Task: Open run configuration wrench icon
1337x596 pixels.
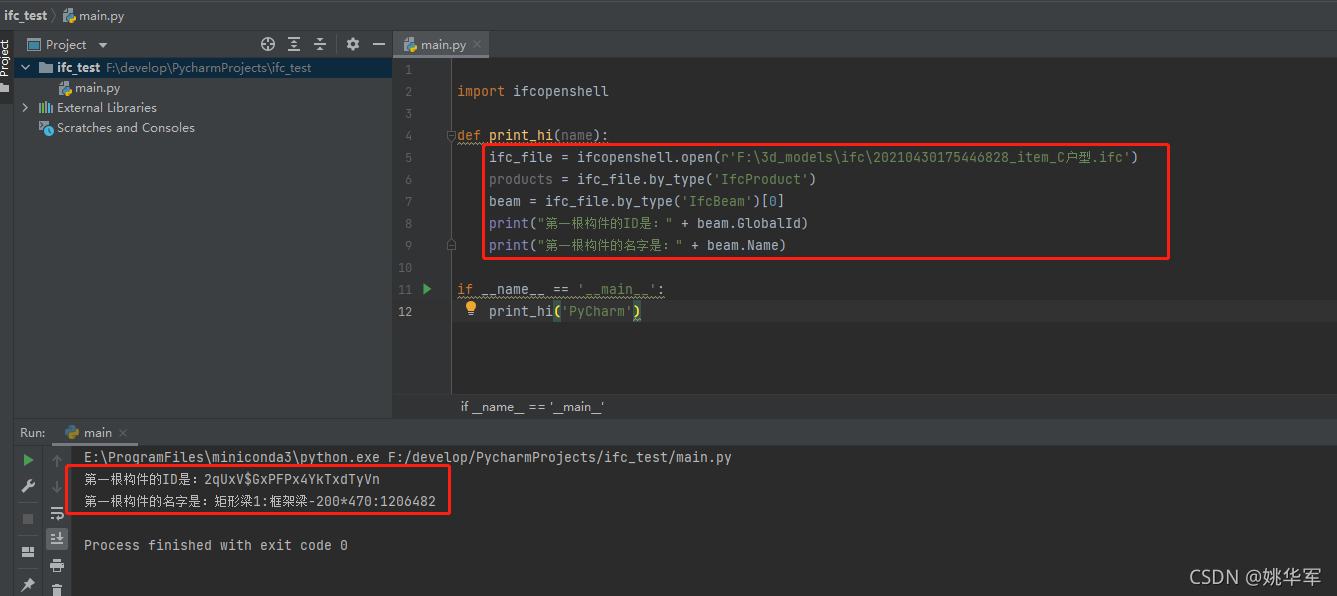Action: tap(28, 486)
